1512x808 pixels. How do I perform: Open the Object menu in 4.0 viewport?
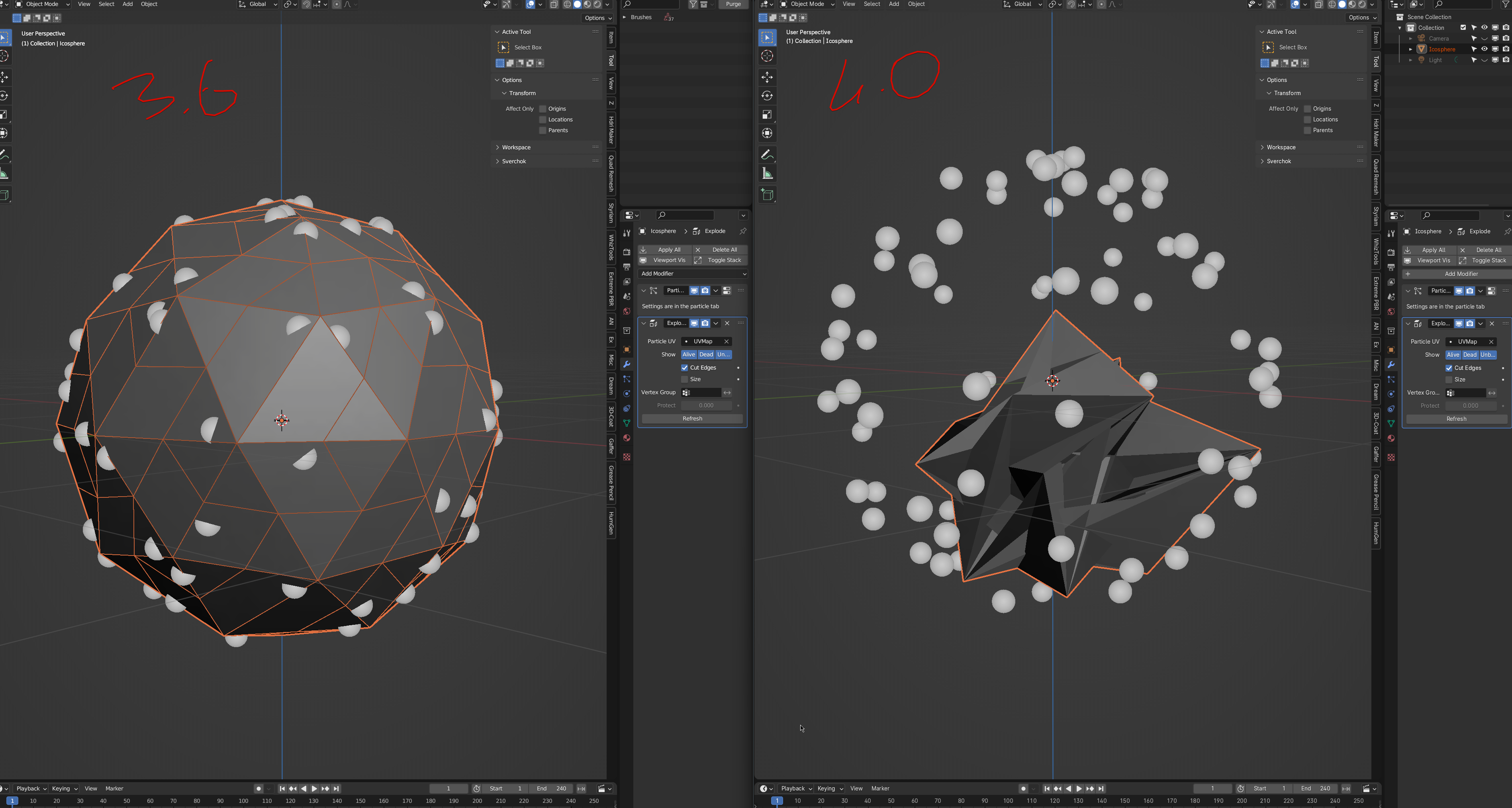coord(916,4)
